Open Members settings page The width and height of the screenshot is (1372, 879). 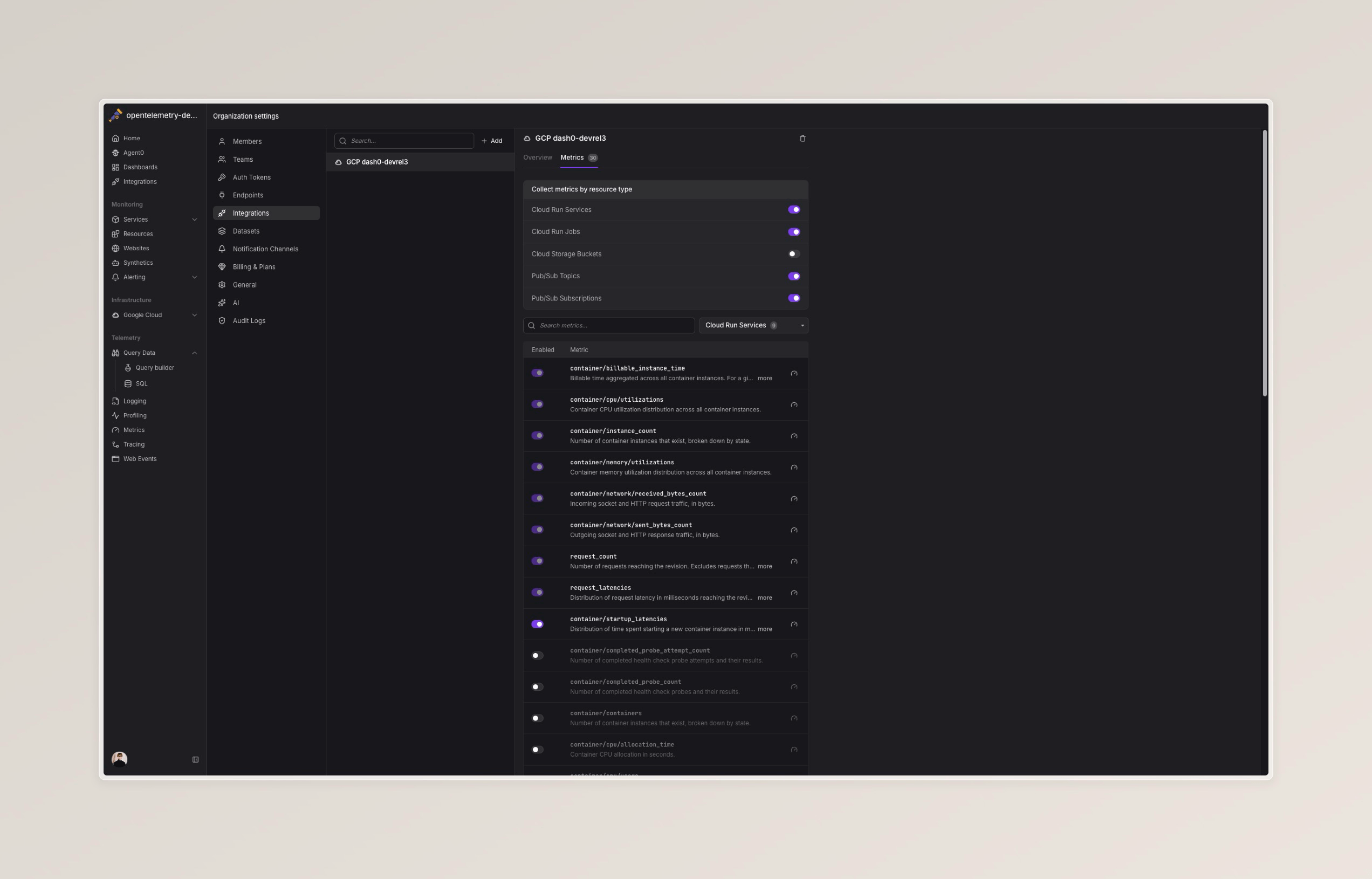[x=266, y=141]
